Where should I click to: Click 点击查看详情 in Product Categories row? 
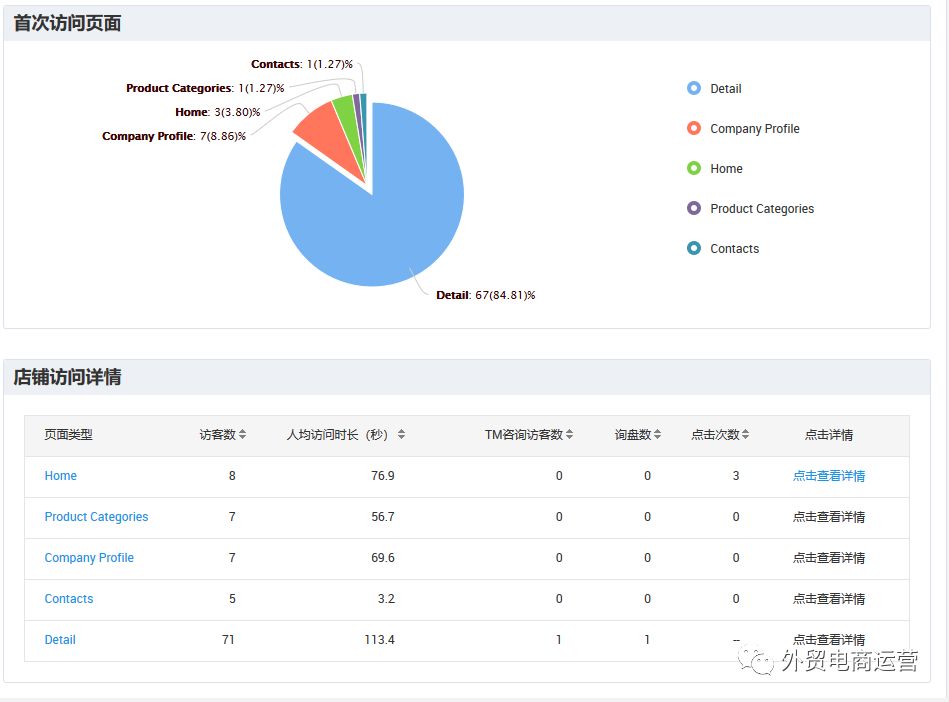[x=829, y=517]
